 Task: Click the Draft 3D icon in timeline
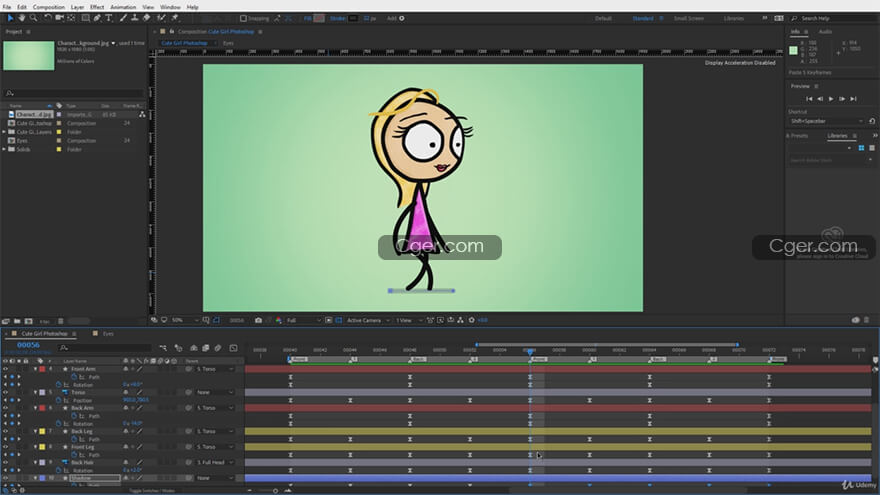point(178,348)
